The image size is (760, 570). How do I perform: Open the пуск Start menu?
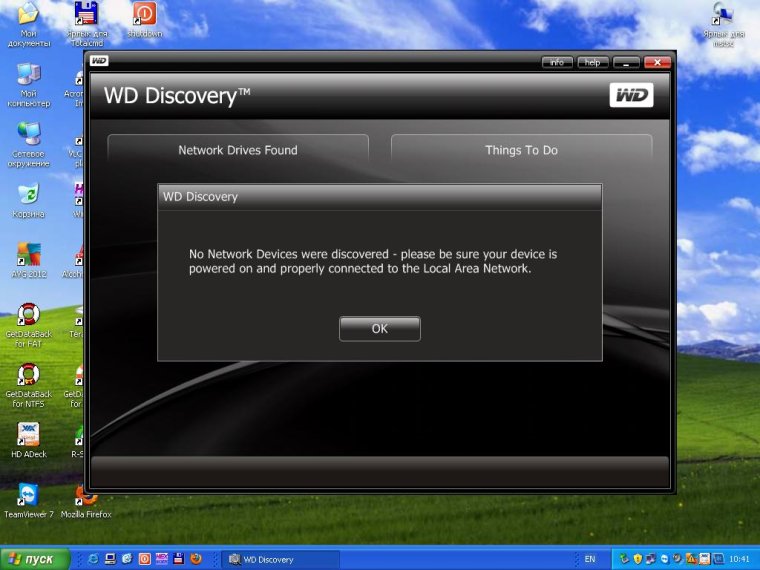(x=35, y=559)
